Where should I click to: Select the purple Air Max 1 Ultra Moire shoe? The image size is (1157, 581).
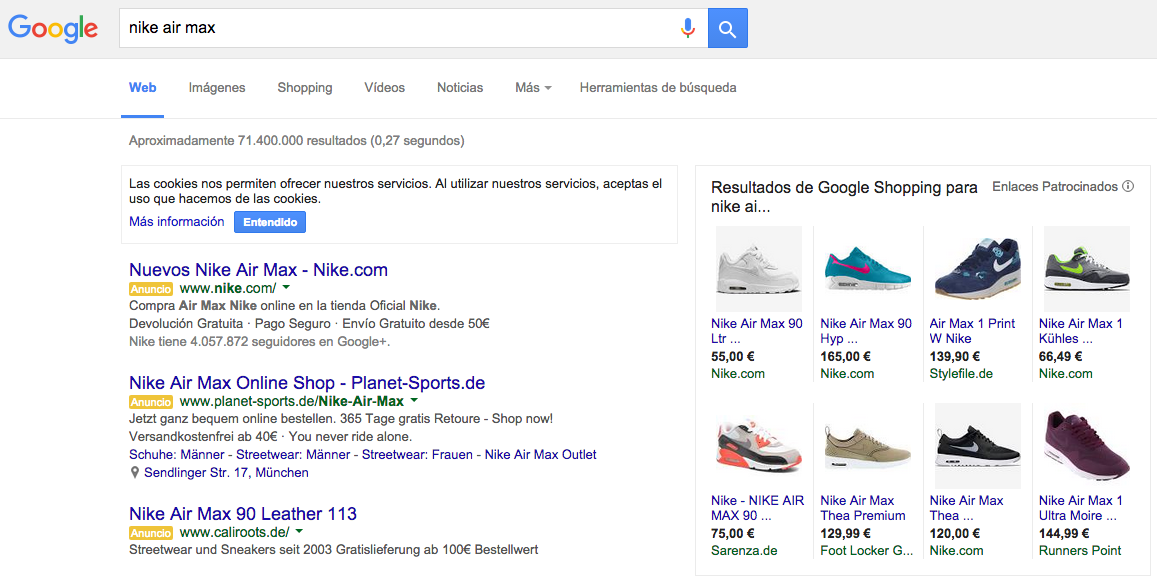[1086, 445]
